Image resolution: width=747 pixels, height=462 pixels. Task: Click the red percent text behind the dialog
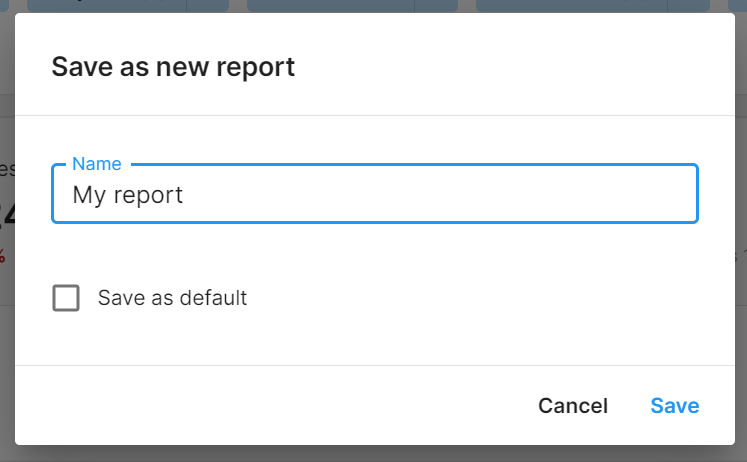[x=3, y=255]
